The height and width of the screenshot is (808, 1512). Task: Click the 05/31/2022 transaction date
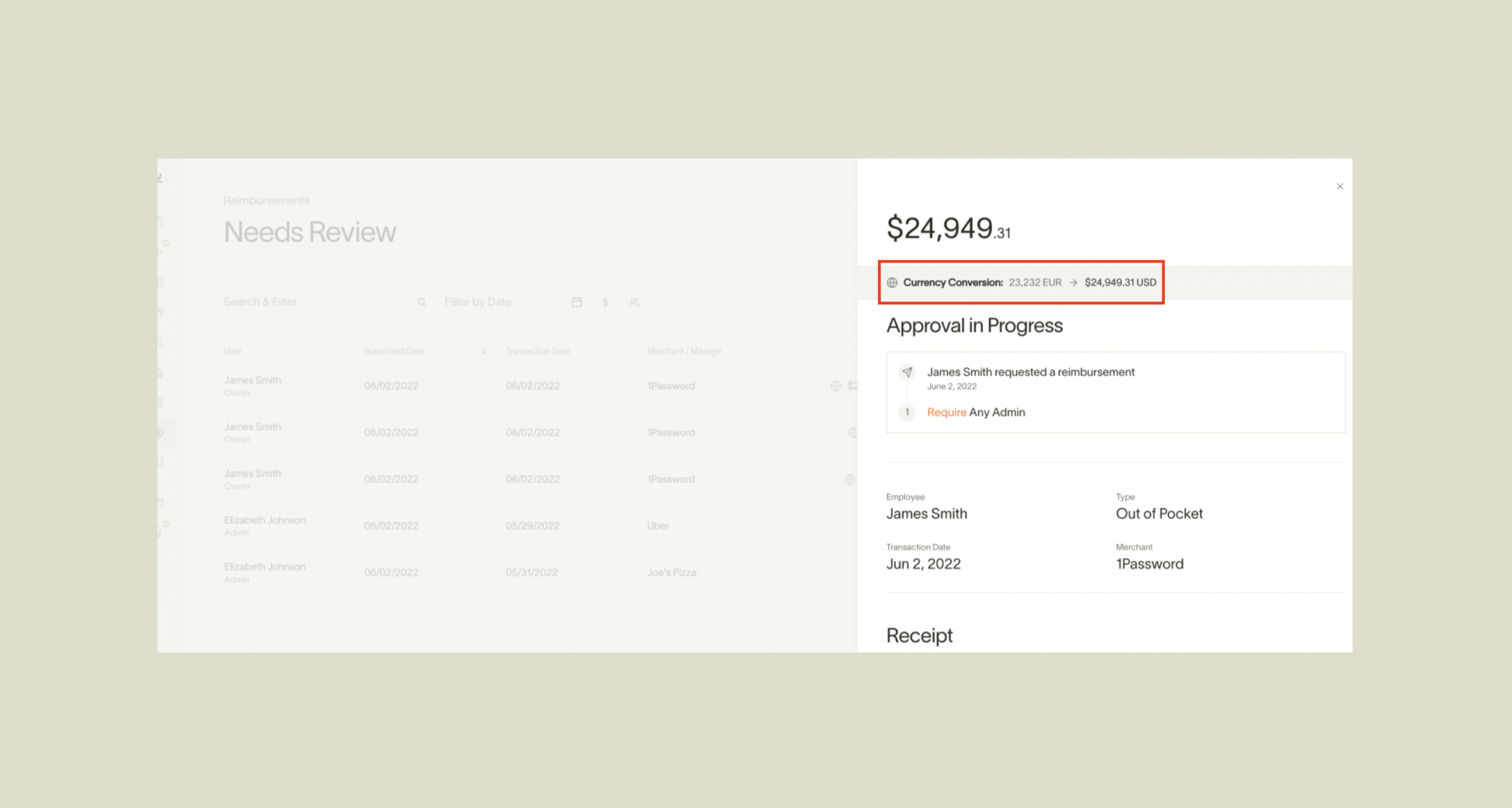click(531, 573)
